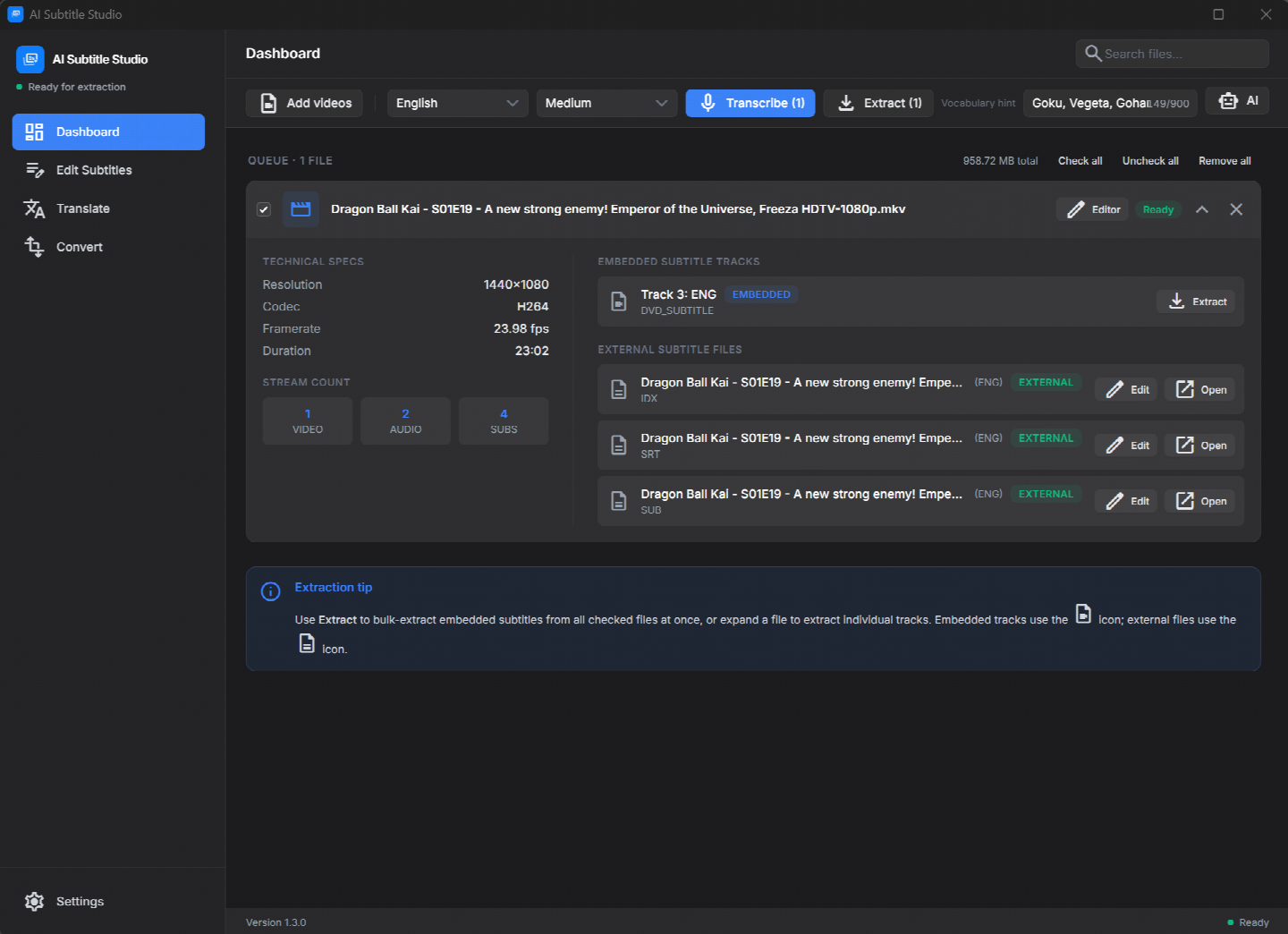Close the AI Subtitle Studio window
Screen dimensions: 1288x934
[1266, 14]
